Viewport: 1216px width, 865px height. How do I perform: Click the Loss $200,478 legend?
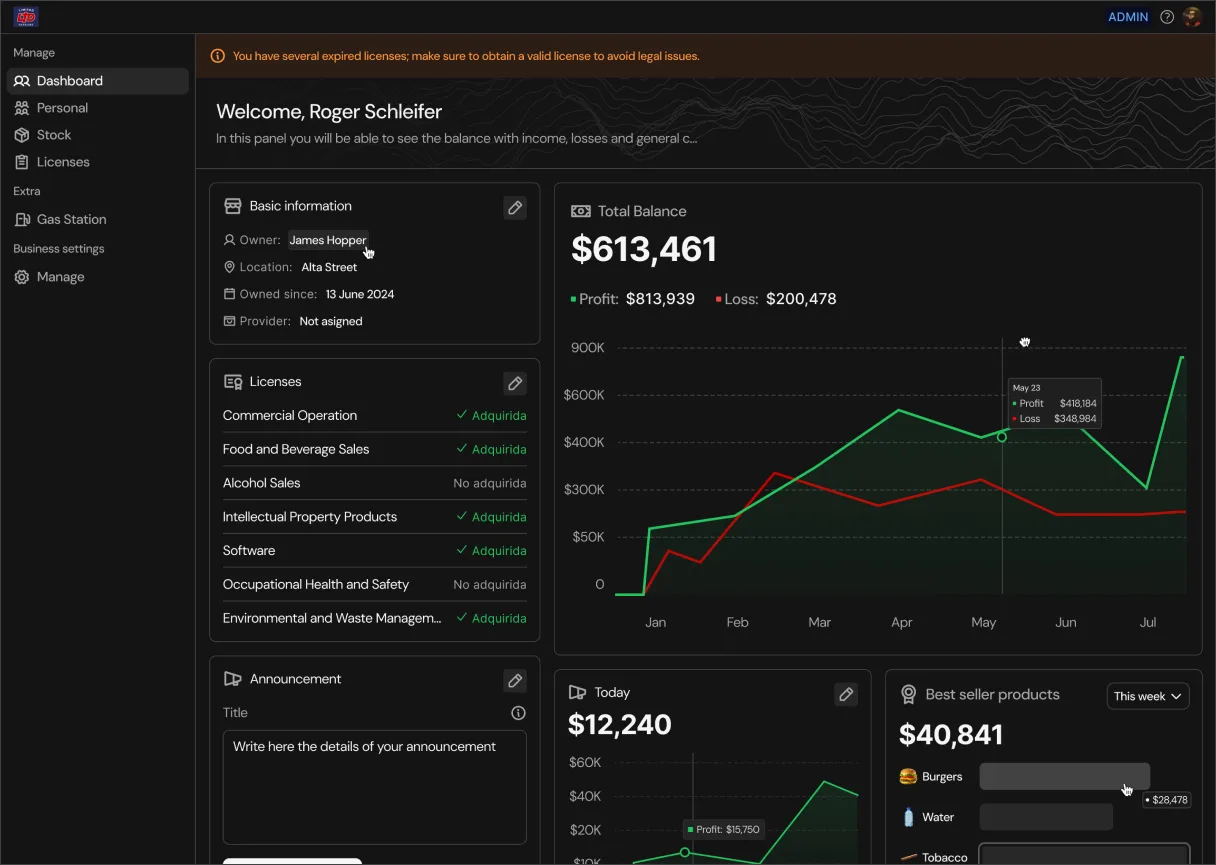[x=776, y=299]
